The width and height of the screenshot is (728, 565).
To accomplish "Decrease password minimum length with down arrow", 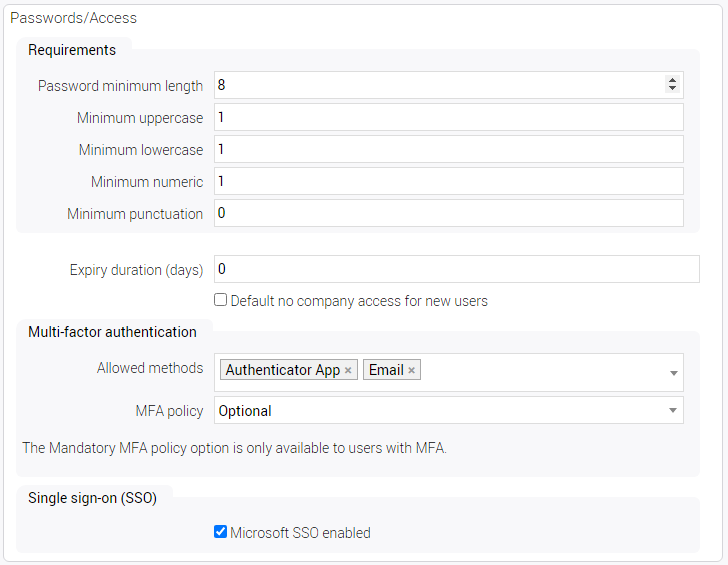I will (672, 90).
